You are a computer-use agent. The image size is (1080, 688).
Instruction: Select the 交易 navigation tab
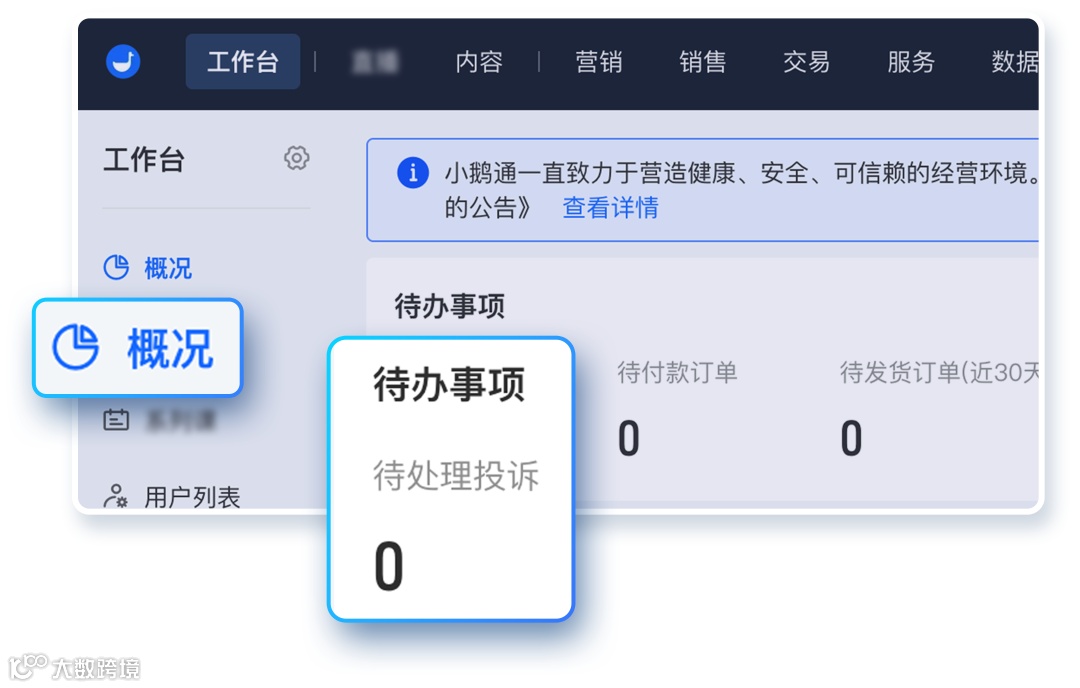coord(807,62)
